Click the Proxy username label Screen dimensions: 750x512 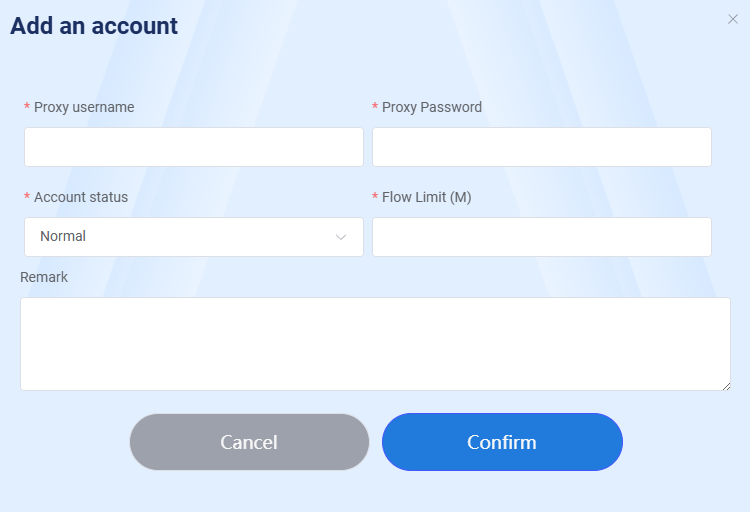pyautogui.click(x=84, y=107)
